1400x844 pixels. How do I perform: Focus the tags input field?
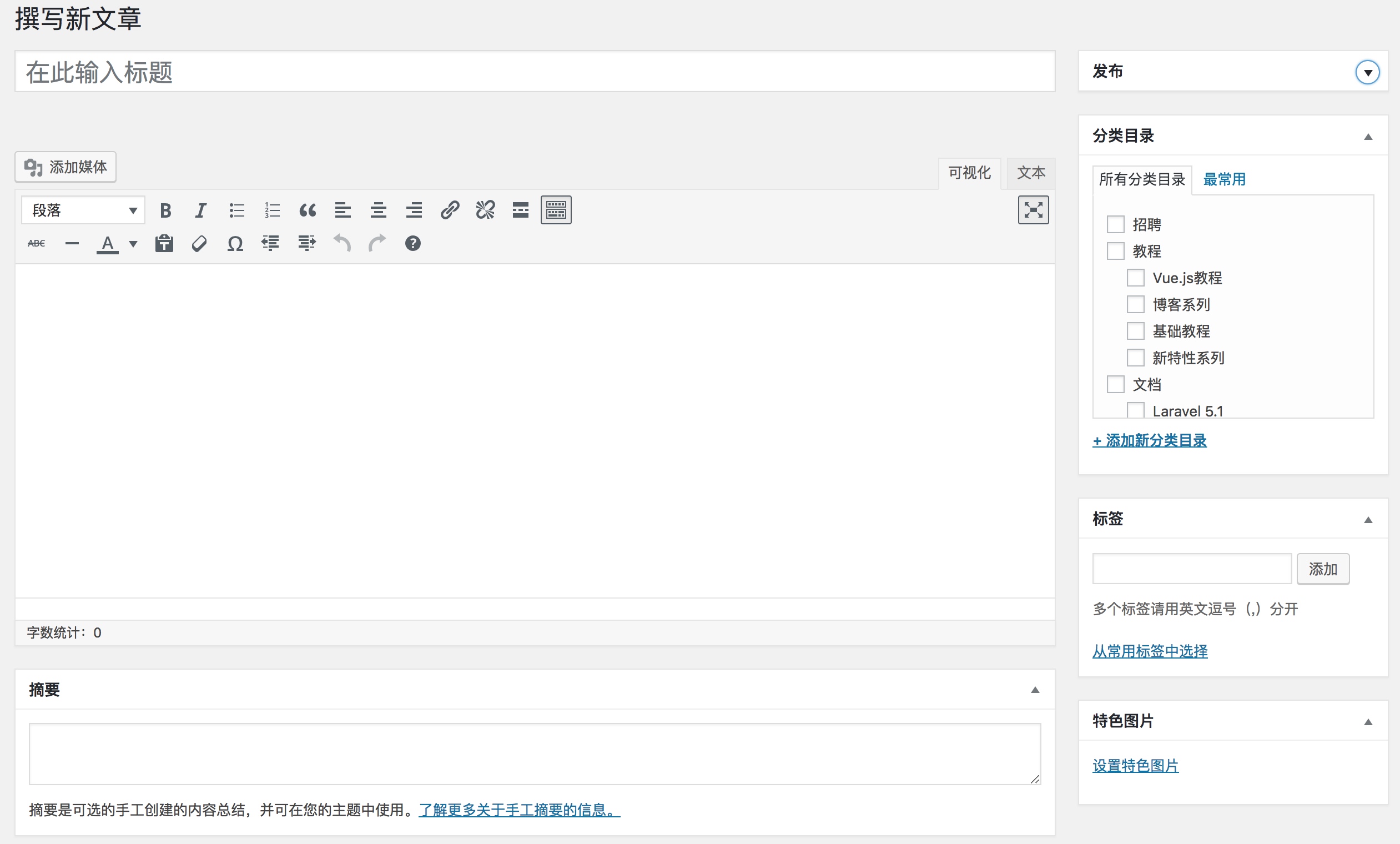click(1192, 569)
